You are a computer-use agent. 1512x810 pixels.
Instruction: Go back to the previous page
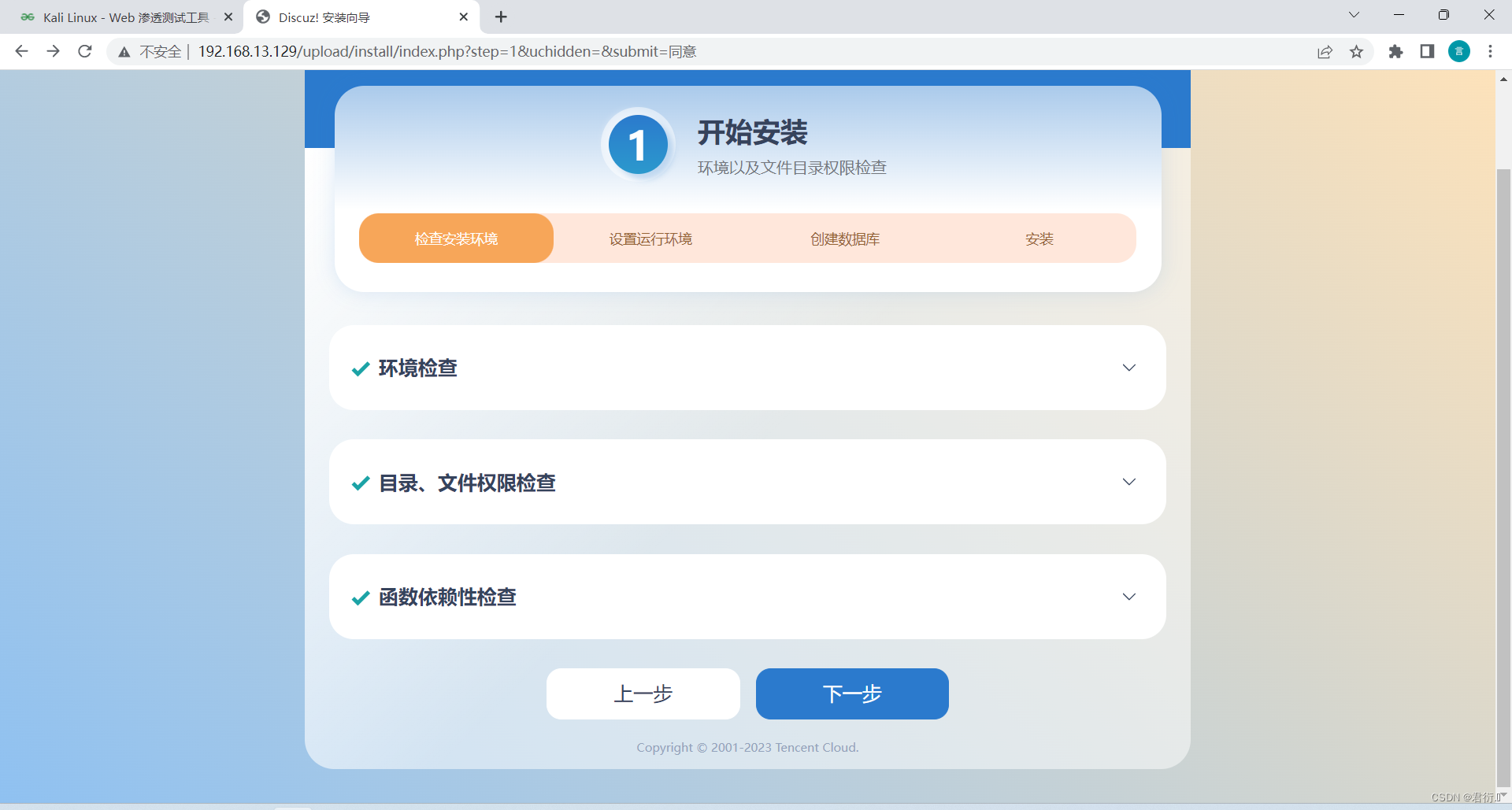pos(21,51)
